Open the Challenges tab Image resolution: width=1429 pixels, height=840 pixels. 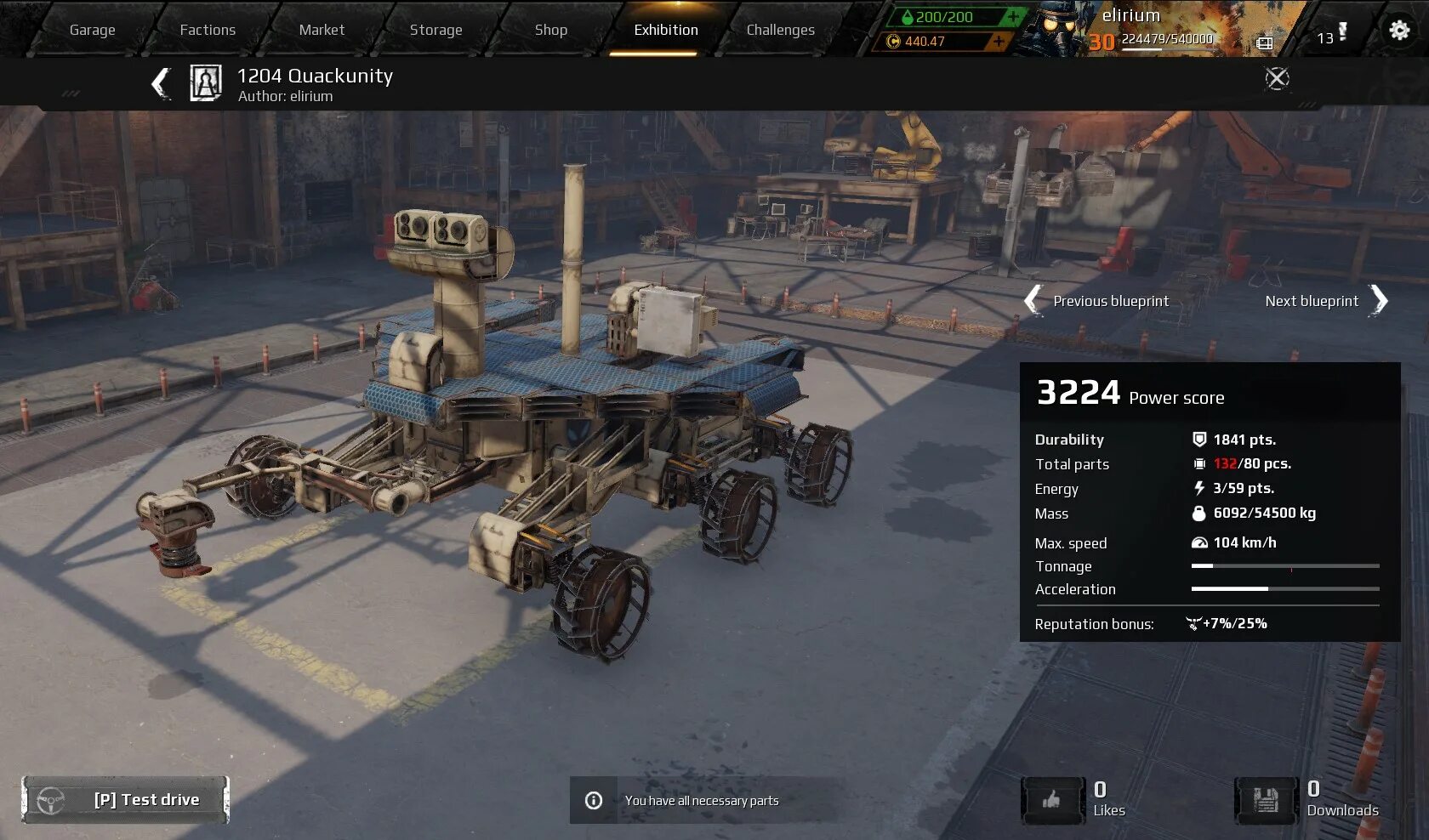point(780,30)
